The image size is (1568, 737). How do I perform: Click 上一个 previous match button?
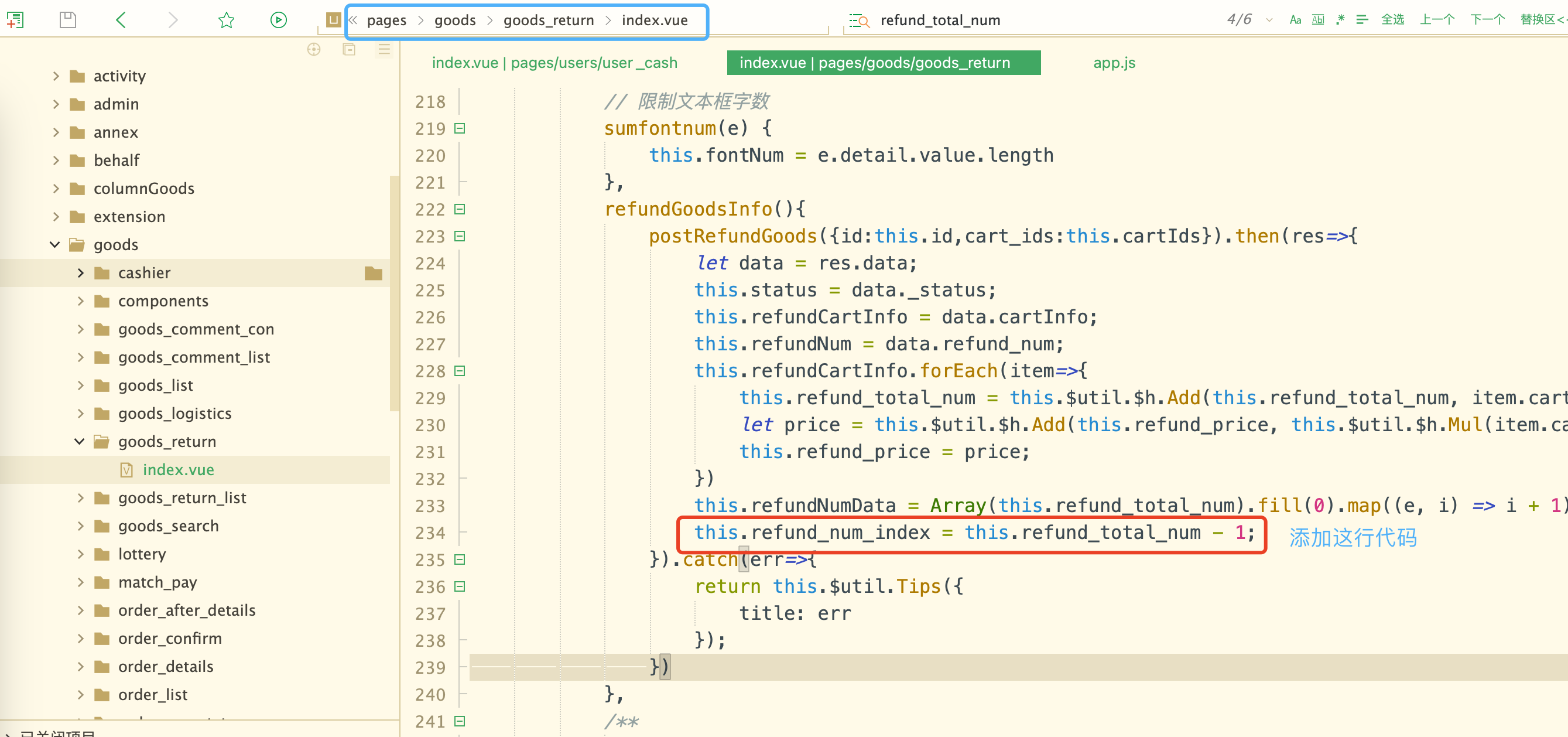1437,20
